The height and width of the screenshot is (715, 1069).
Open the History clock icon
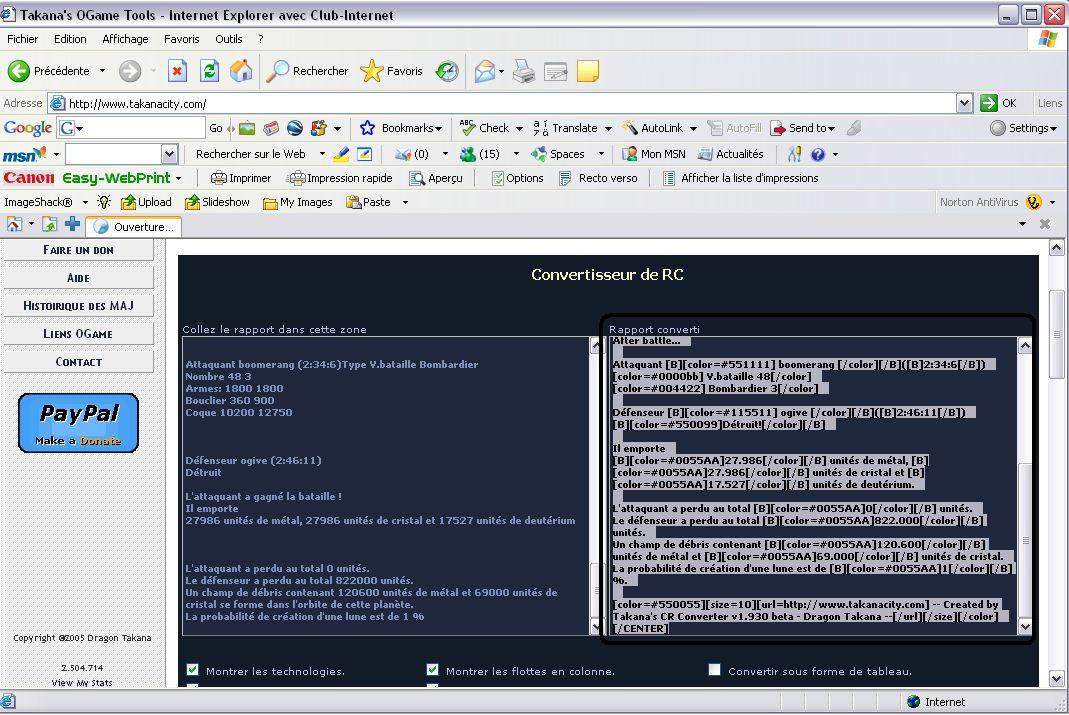(x=447, y=71)
